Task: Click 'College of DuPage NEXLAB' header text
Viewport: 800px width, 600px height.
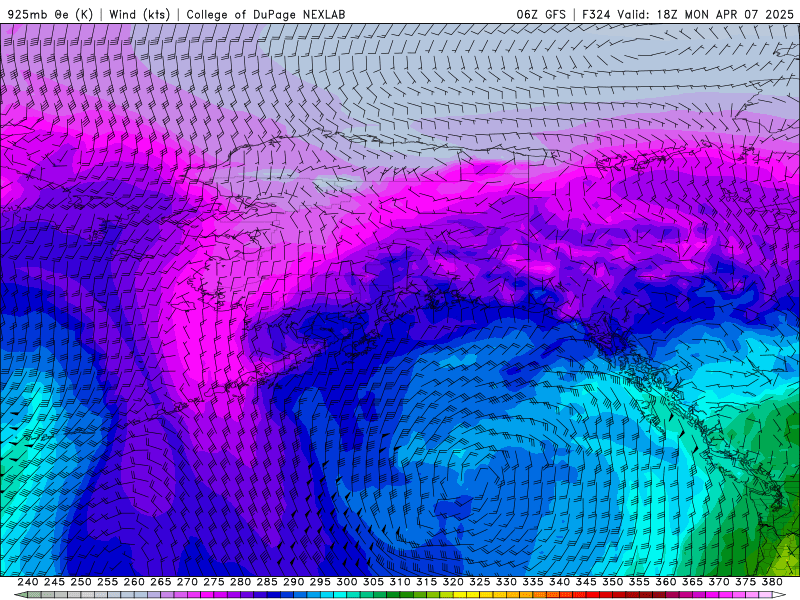Action: [266, 14]
